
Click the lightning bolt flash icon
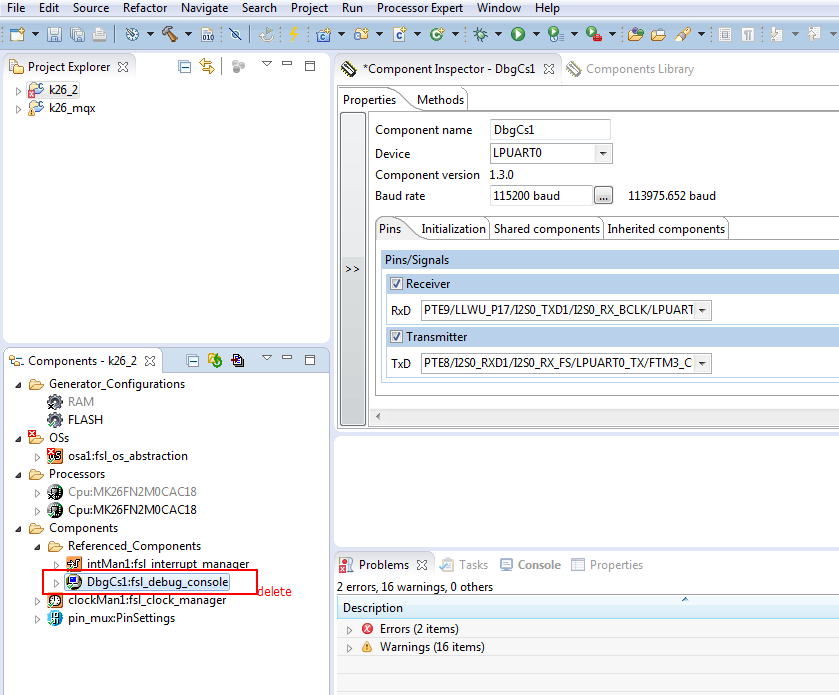click(293, 35)
